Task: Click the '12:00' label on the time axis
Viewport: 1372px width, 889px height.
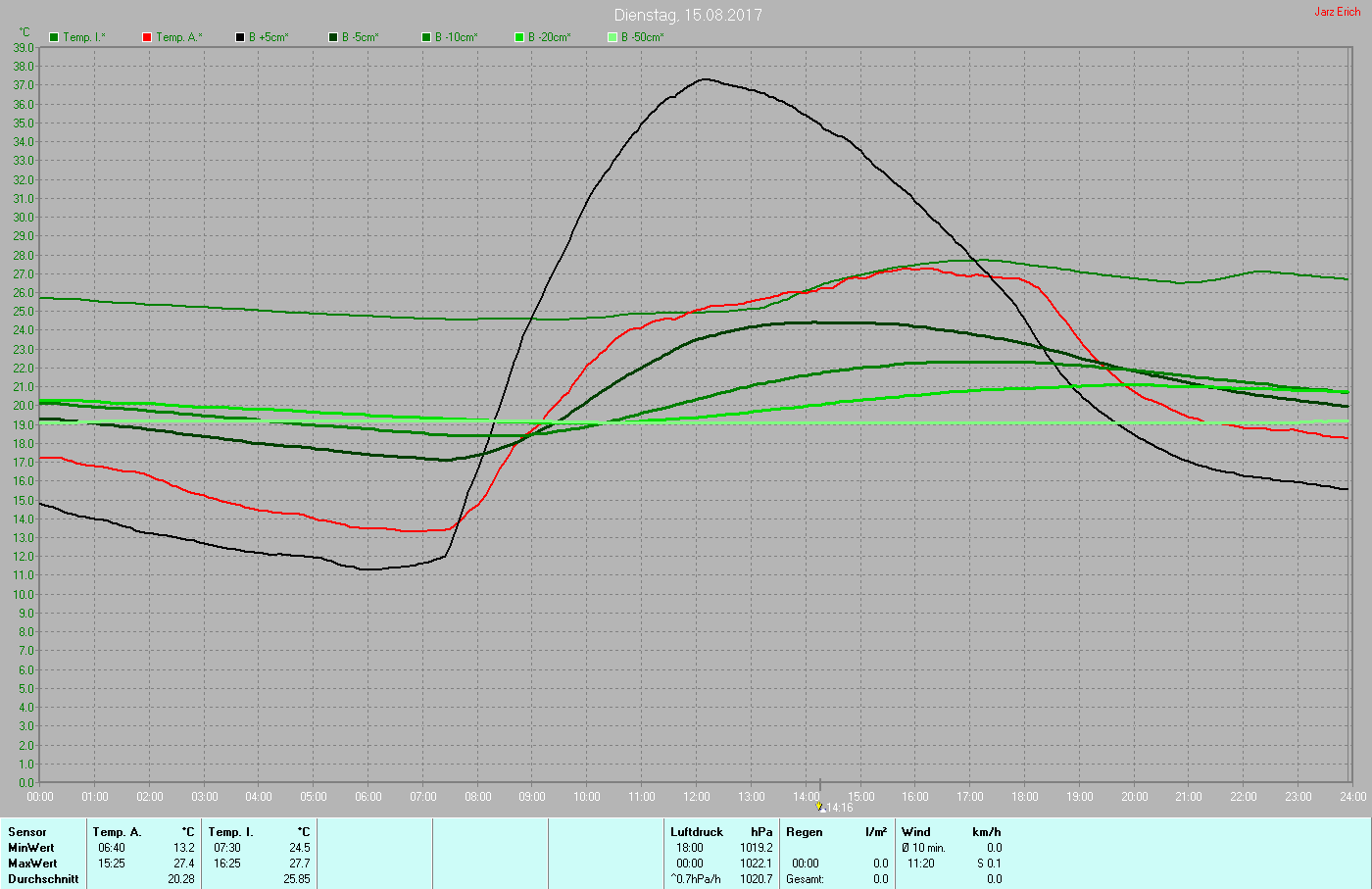Action: (697, 797)
